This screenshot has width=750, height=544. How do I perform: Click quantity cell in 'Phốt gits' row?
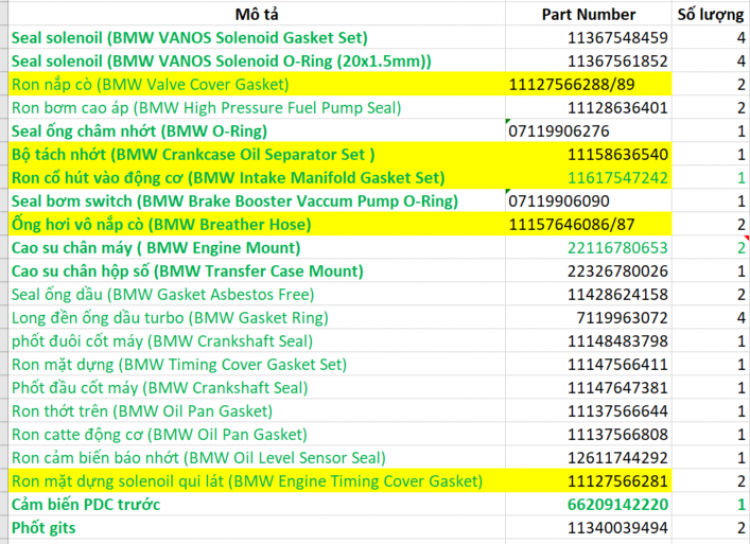[x=711, y=528]
